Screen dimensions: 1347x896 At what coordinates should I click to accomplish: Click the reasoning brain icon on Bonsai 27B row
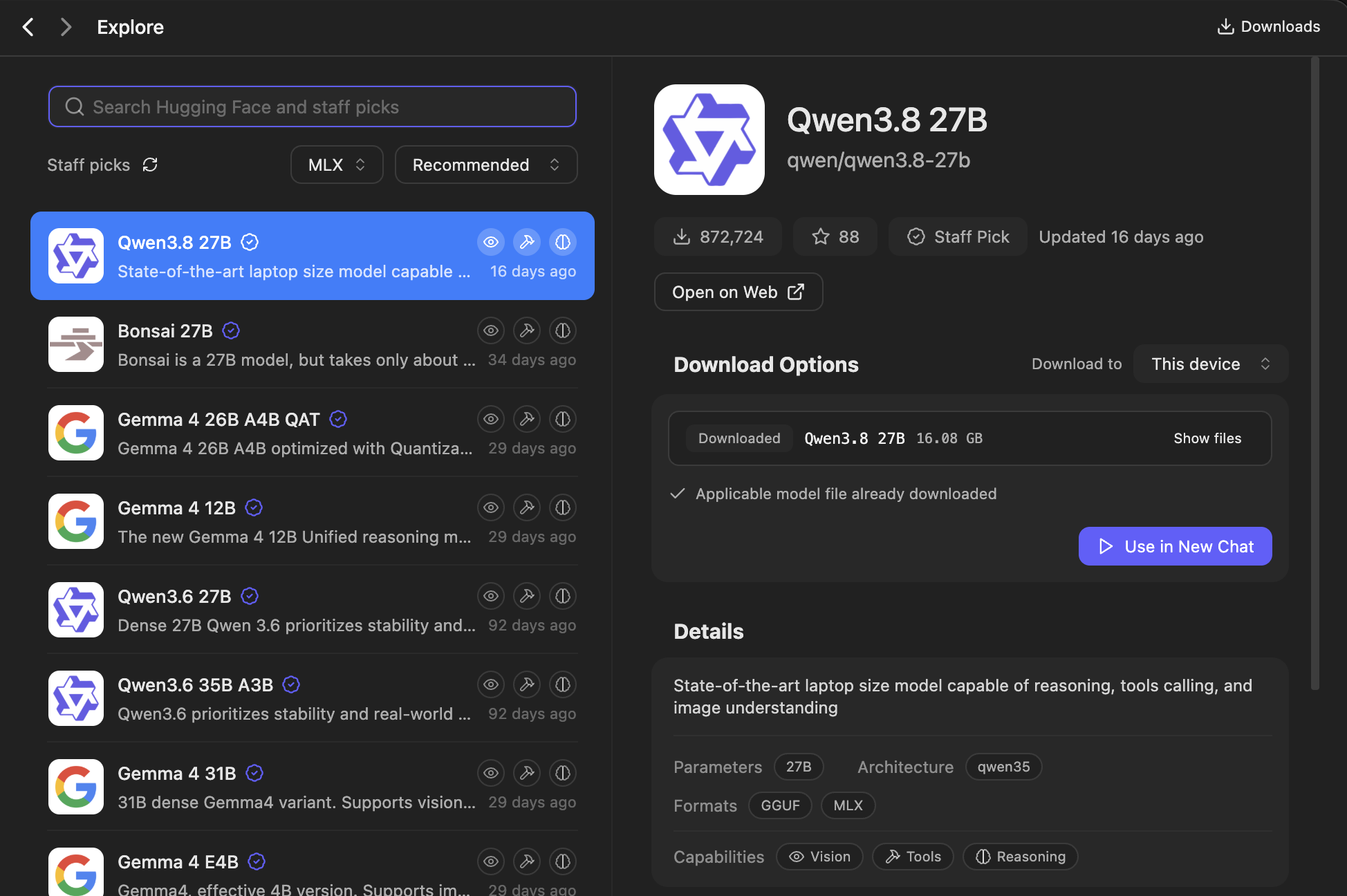(x=563, y=330)
